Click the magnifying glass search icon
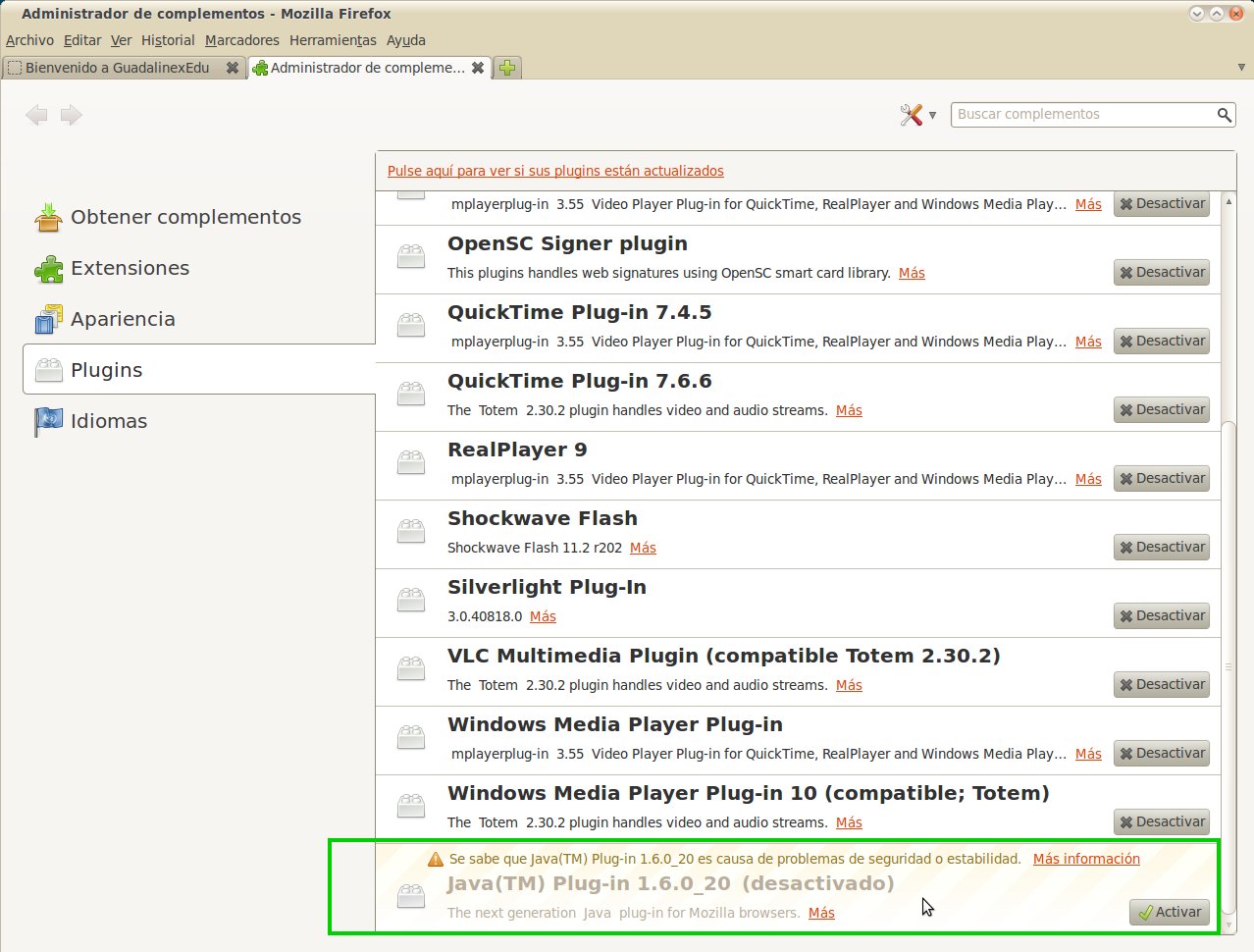 pyautogui.click(x=1224, y=115)
